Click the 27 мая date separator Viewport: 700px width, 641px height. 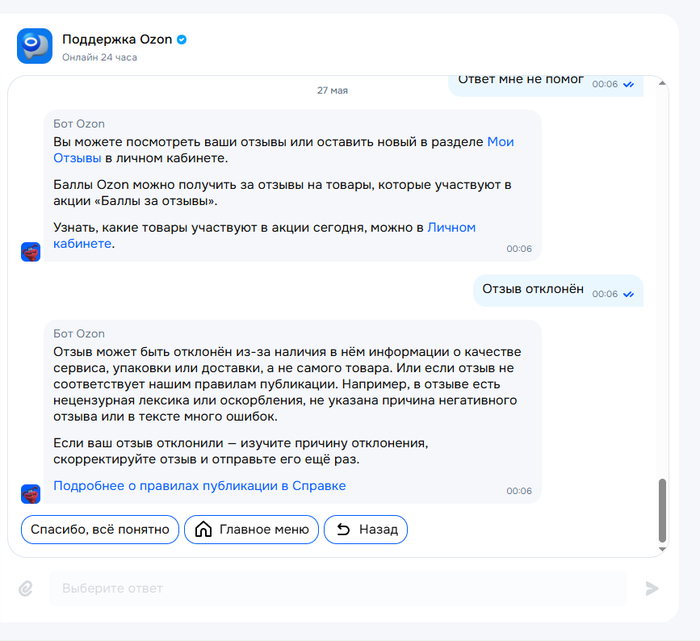click(x=332, y=91)
